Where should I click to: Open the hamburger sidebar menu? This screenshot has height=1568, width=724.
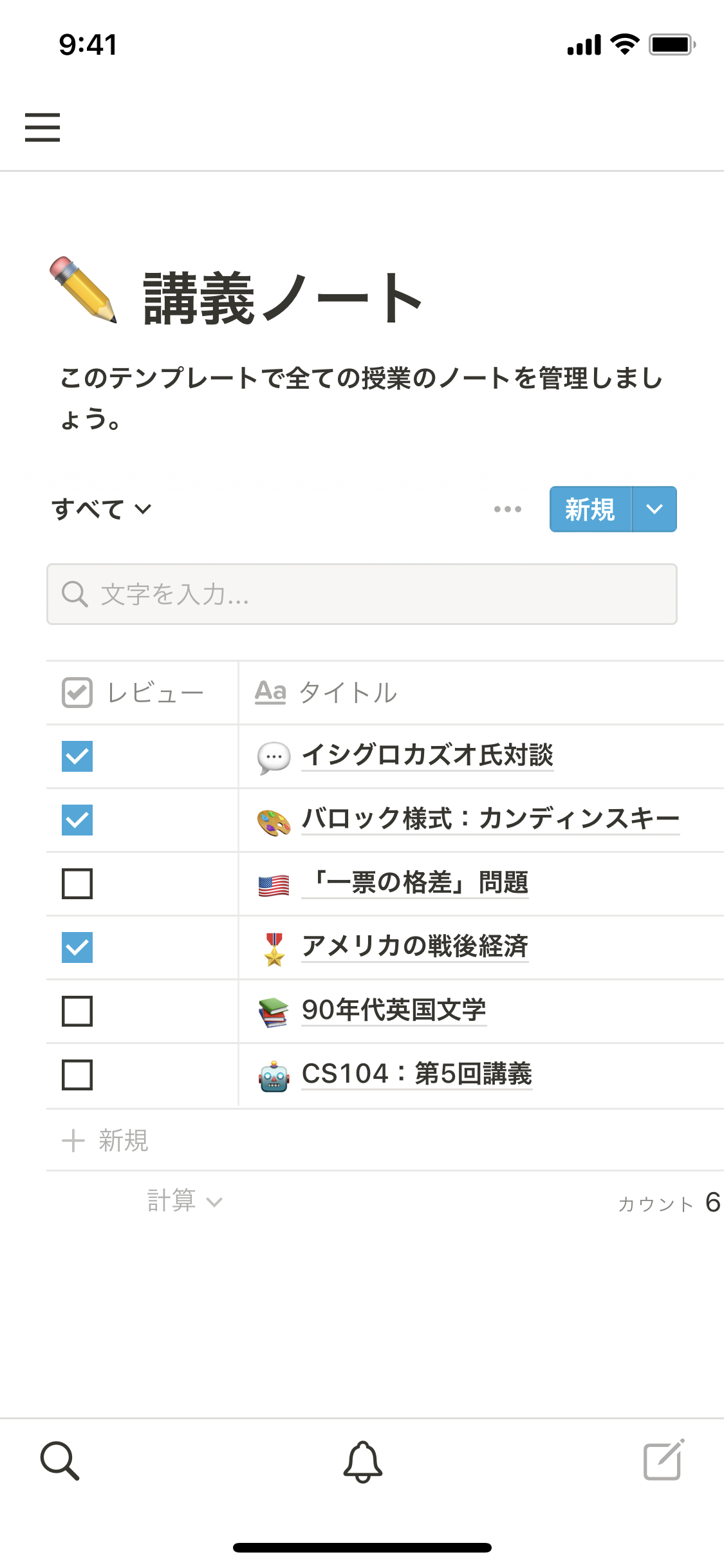(x=42, y=127)
